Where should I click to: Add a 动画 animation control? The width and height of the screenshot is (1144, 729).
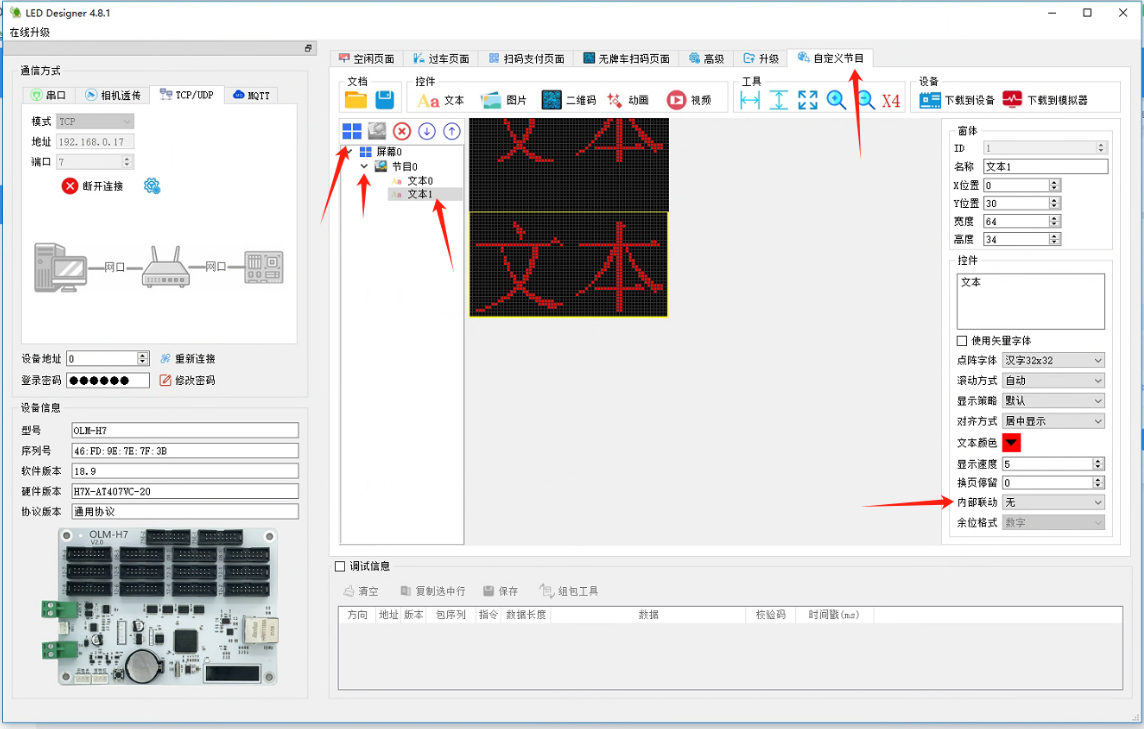pyautogui.click(x=628, y=101)
